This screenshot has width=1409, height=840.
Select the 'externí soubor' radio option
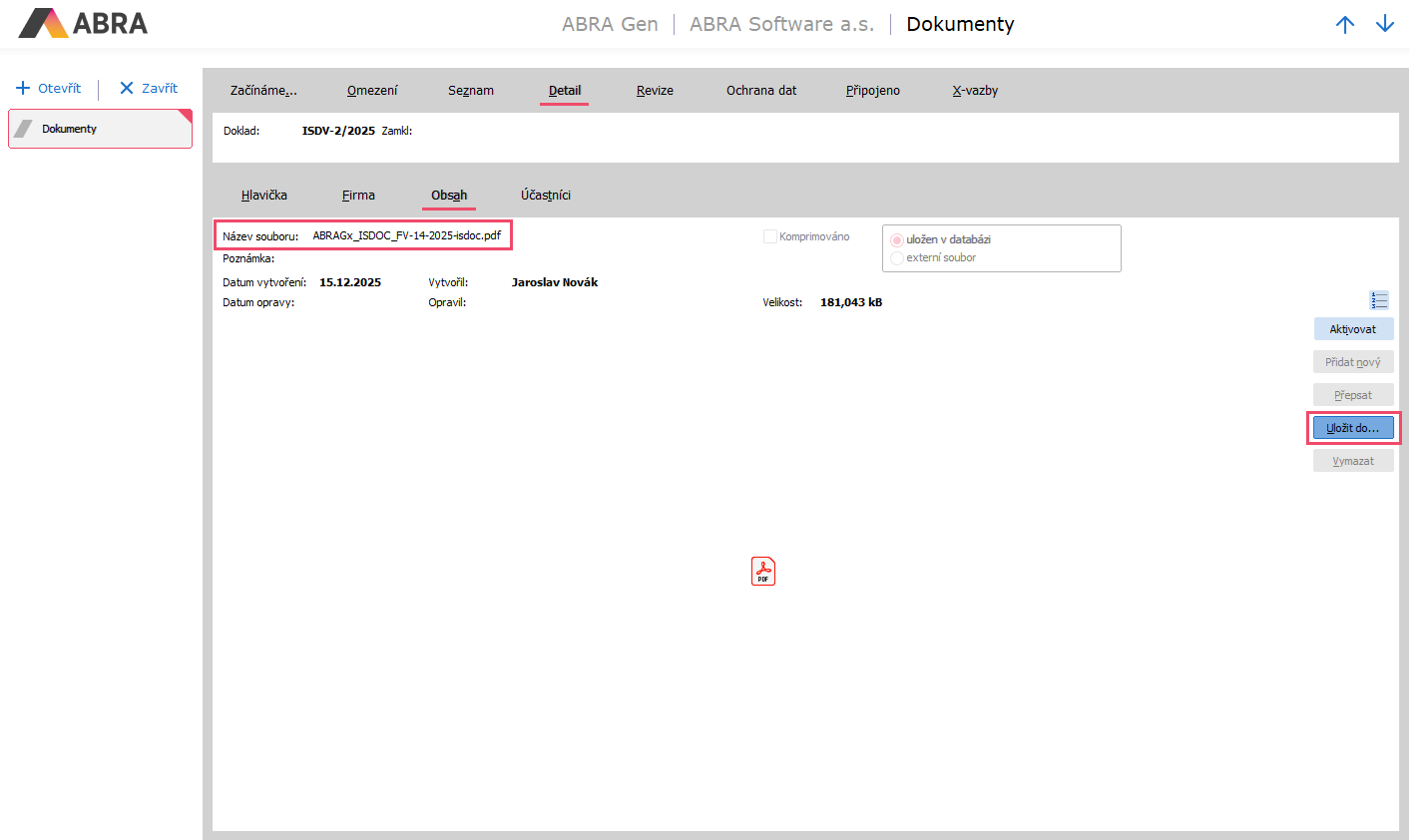897,258
